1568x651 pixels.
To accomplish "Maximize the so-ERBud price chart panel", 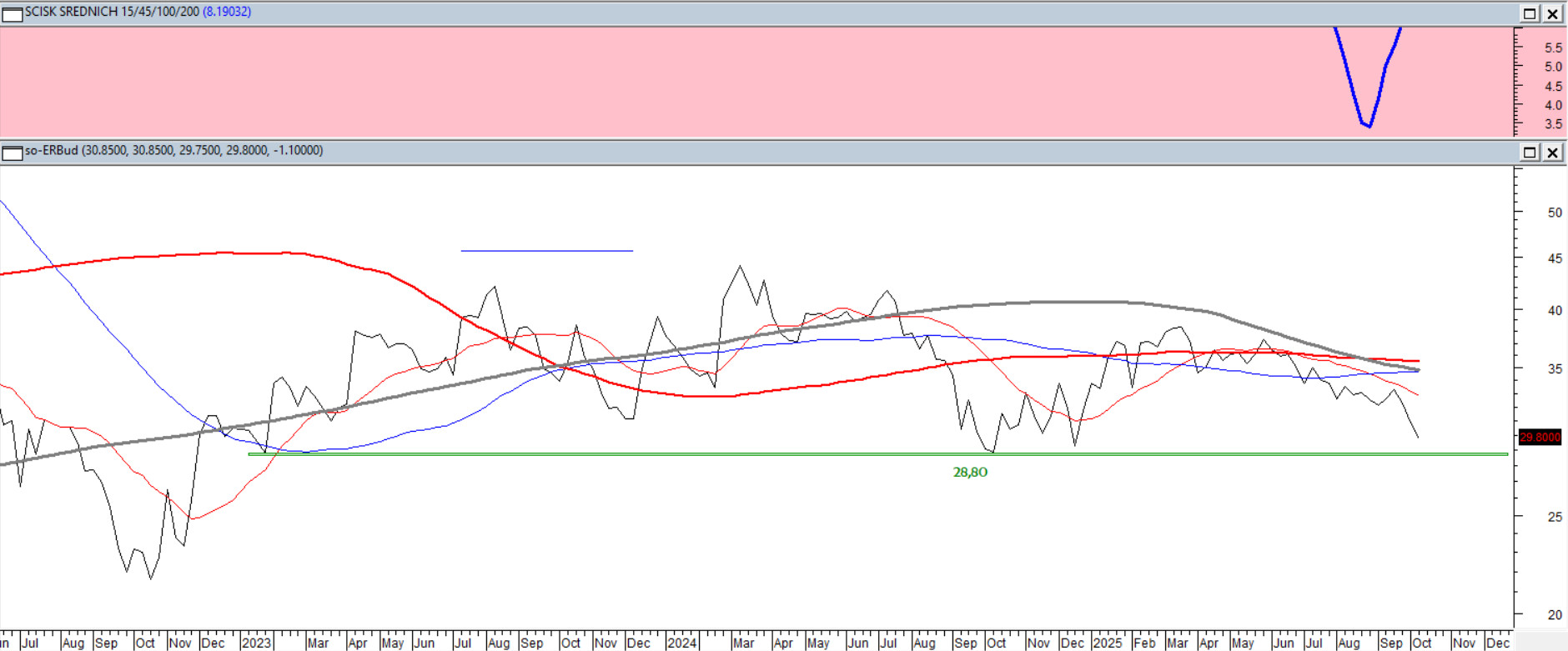I will pyautogui.click(x=1530, y=153).
